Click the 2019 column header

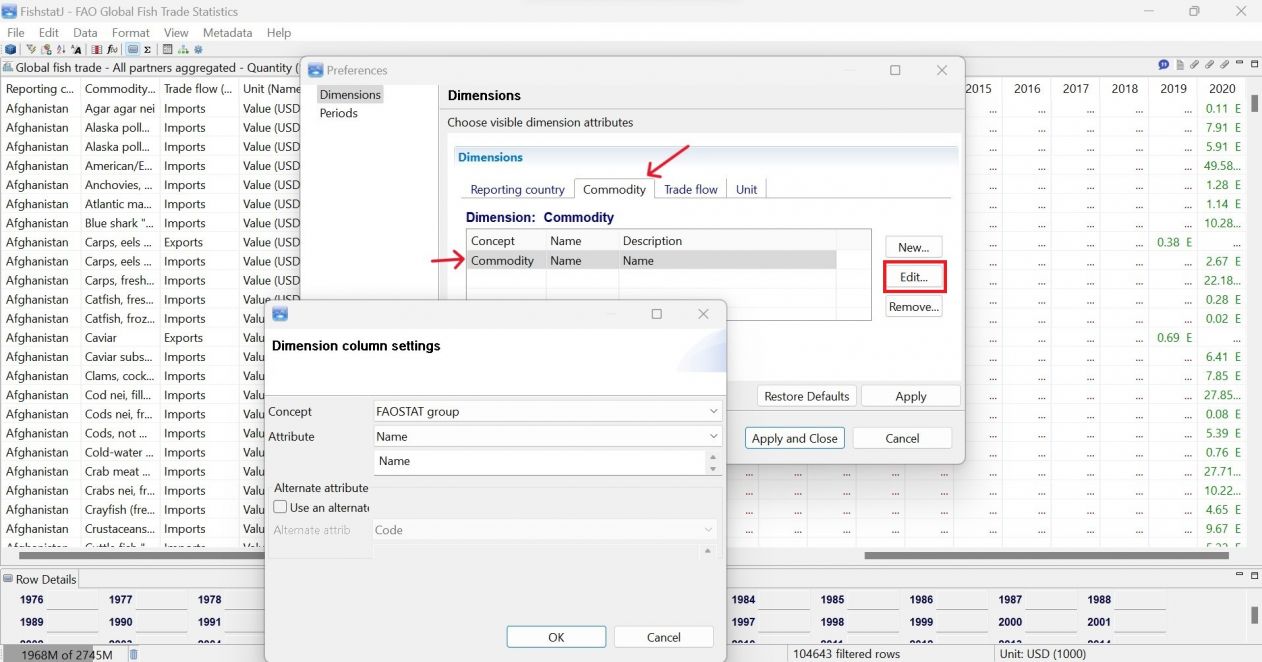pos(1173,88)
